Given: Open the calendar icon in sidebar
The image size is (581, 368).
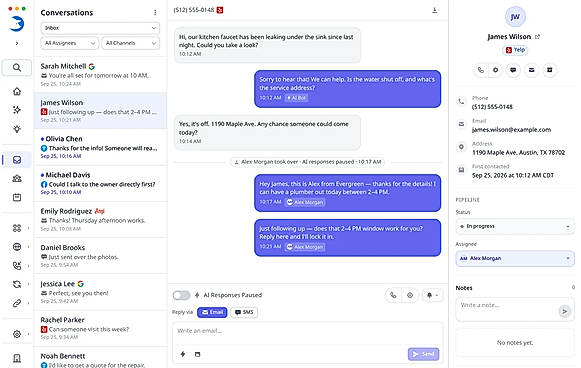Looking at the screenshot, I should pyautogui.click(x=17, y=197).
